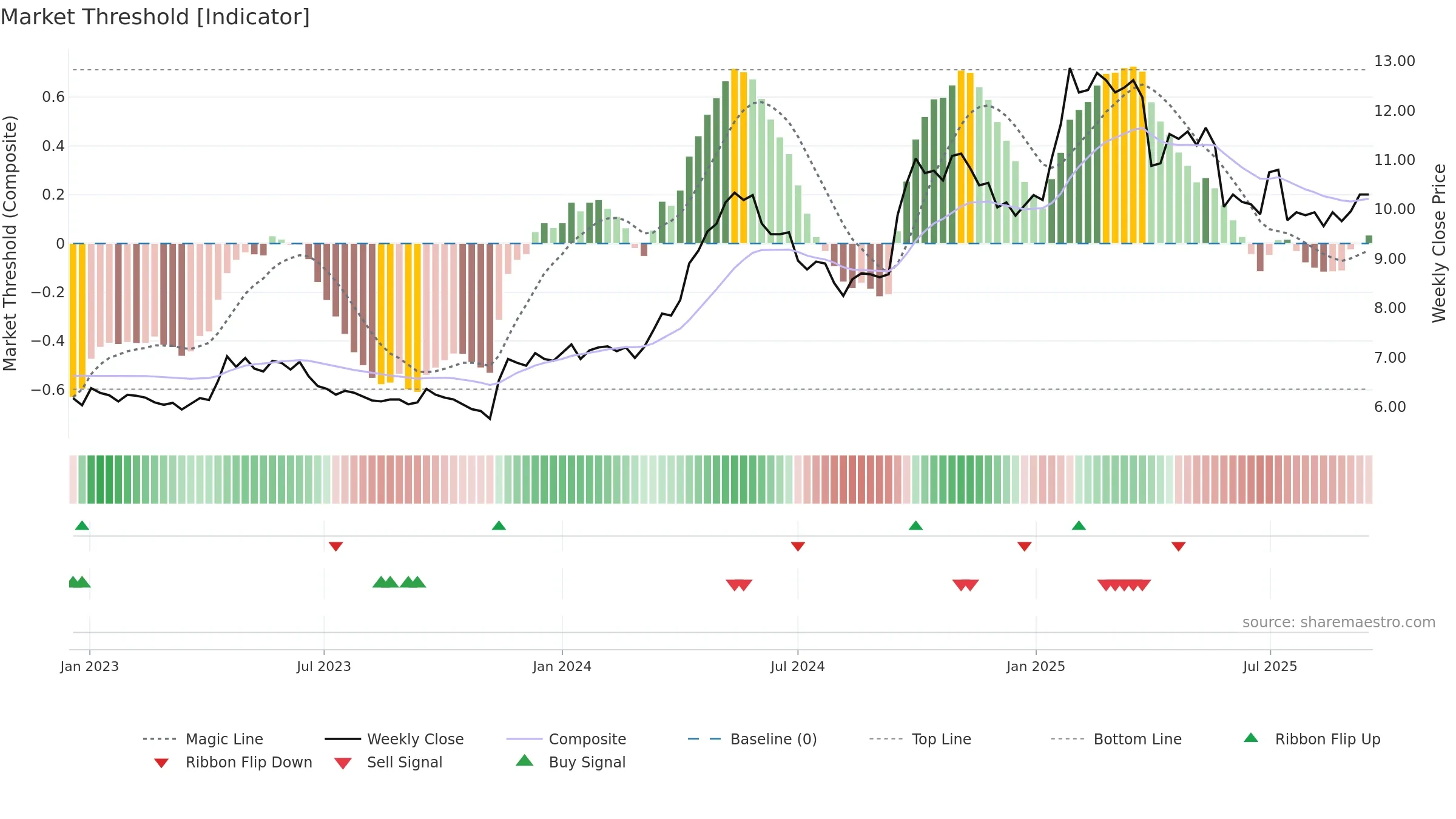Toggle the Baseline (0) legend entry
1456x819 pixels.
pyautogui.click(x=752, y=739)
